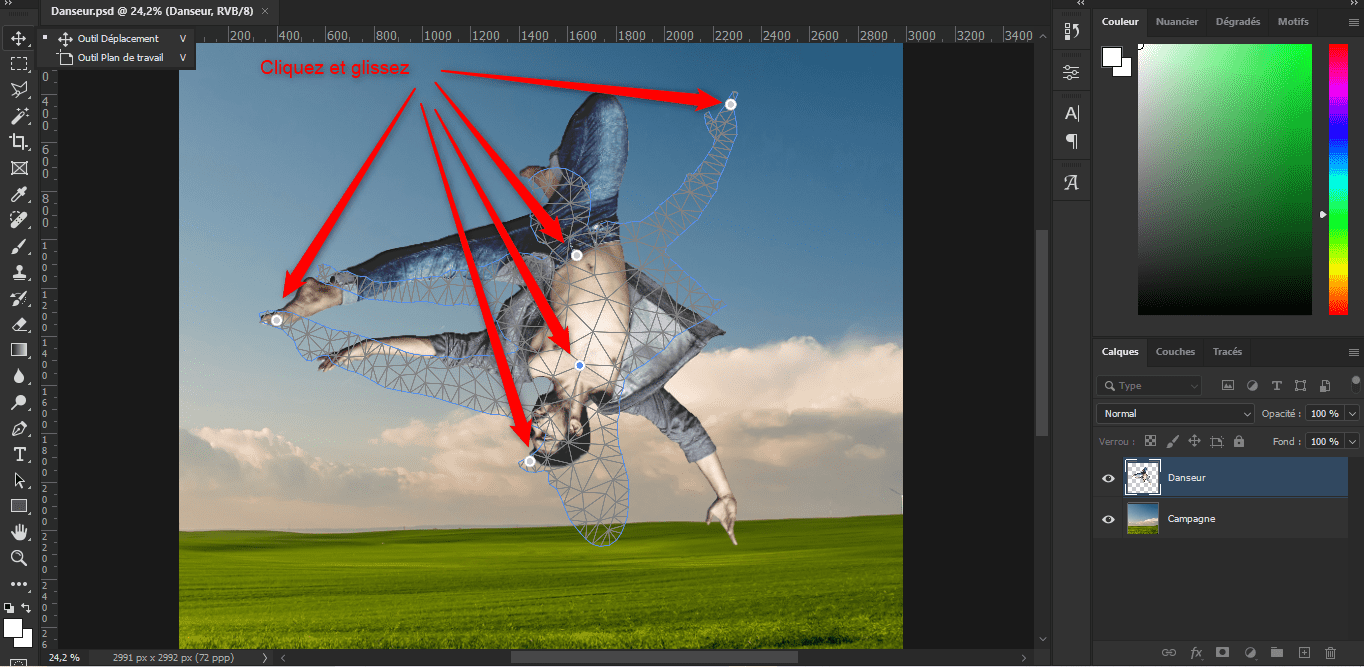Screen dimensions: 1364x667
Task: Toggle type layer filter
Action: click(x=1276, y=385)
